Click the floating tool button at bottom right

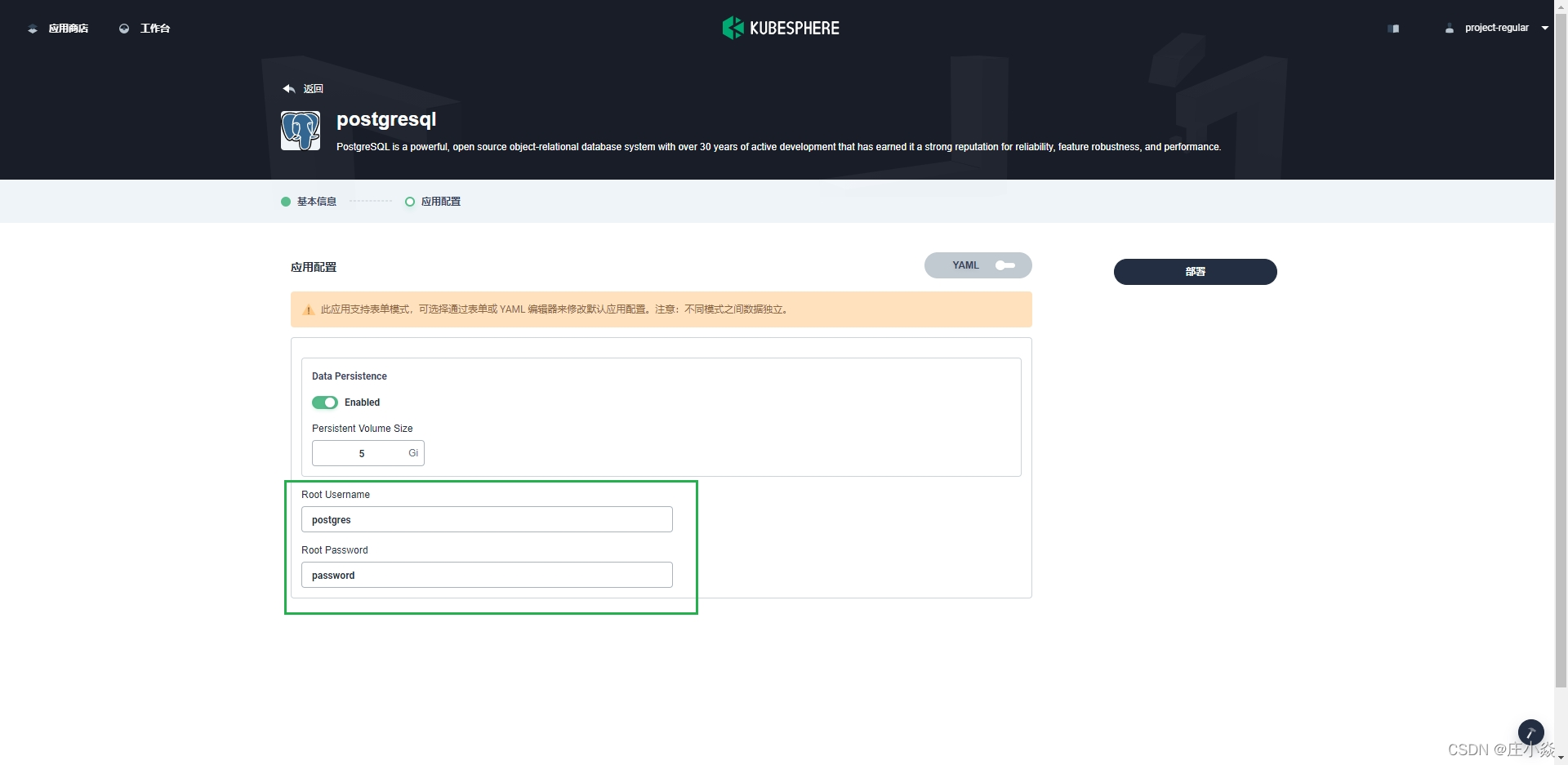pyautogui.click(x=1530, y=732)
